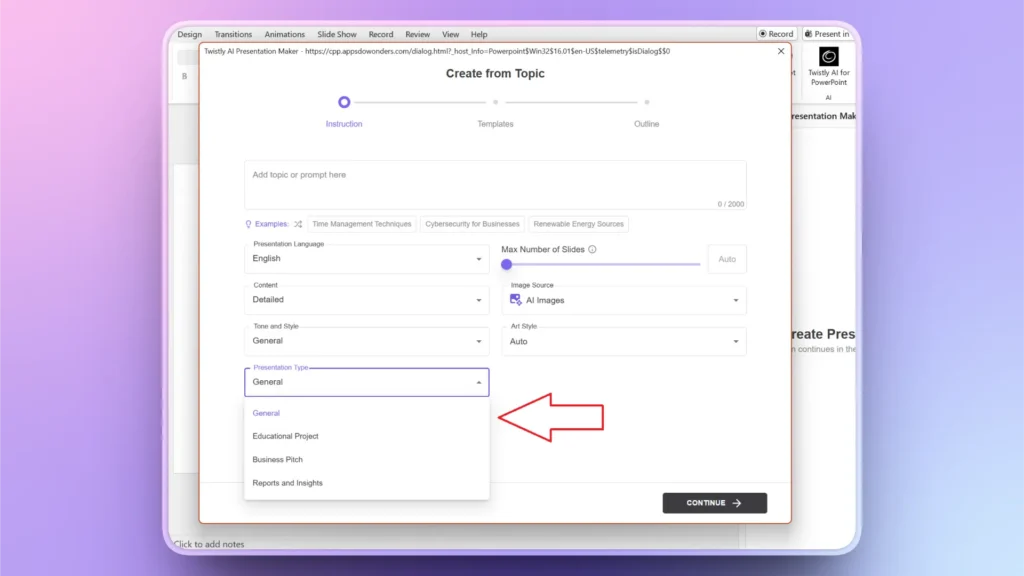Image resolution: width=1024 pixels, height=576 pixels.
Task: Open the Slide Show ribbon tab
Action: (337, 34)
